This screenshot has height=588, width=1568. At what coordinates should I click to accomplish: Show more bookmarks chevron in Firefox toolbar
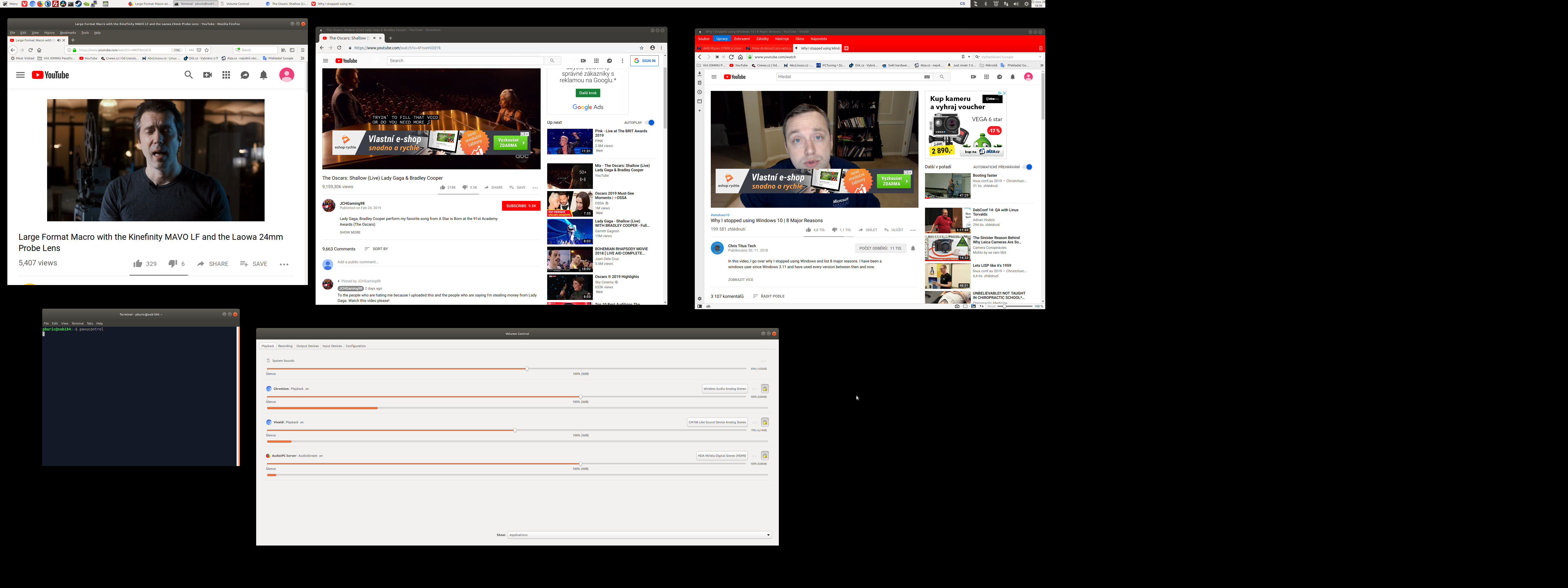tap(302, 59)
